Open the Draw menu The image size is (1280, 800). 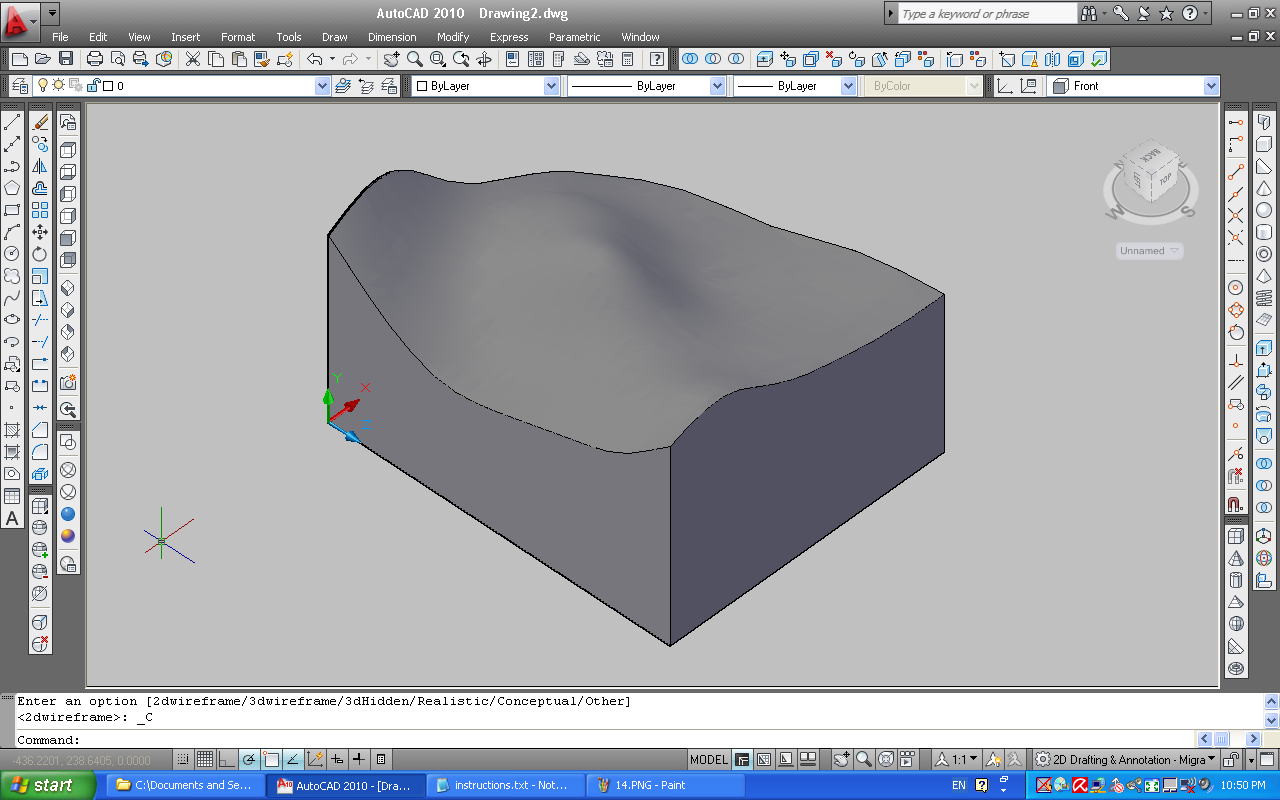pyautogui.click(x=334, y=37)
